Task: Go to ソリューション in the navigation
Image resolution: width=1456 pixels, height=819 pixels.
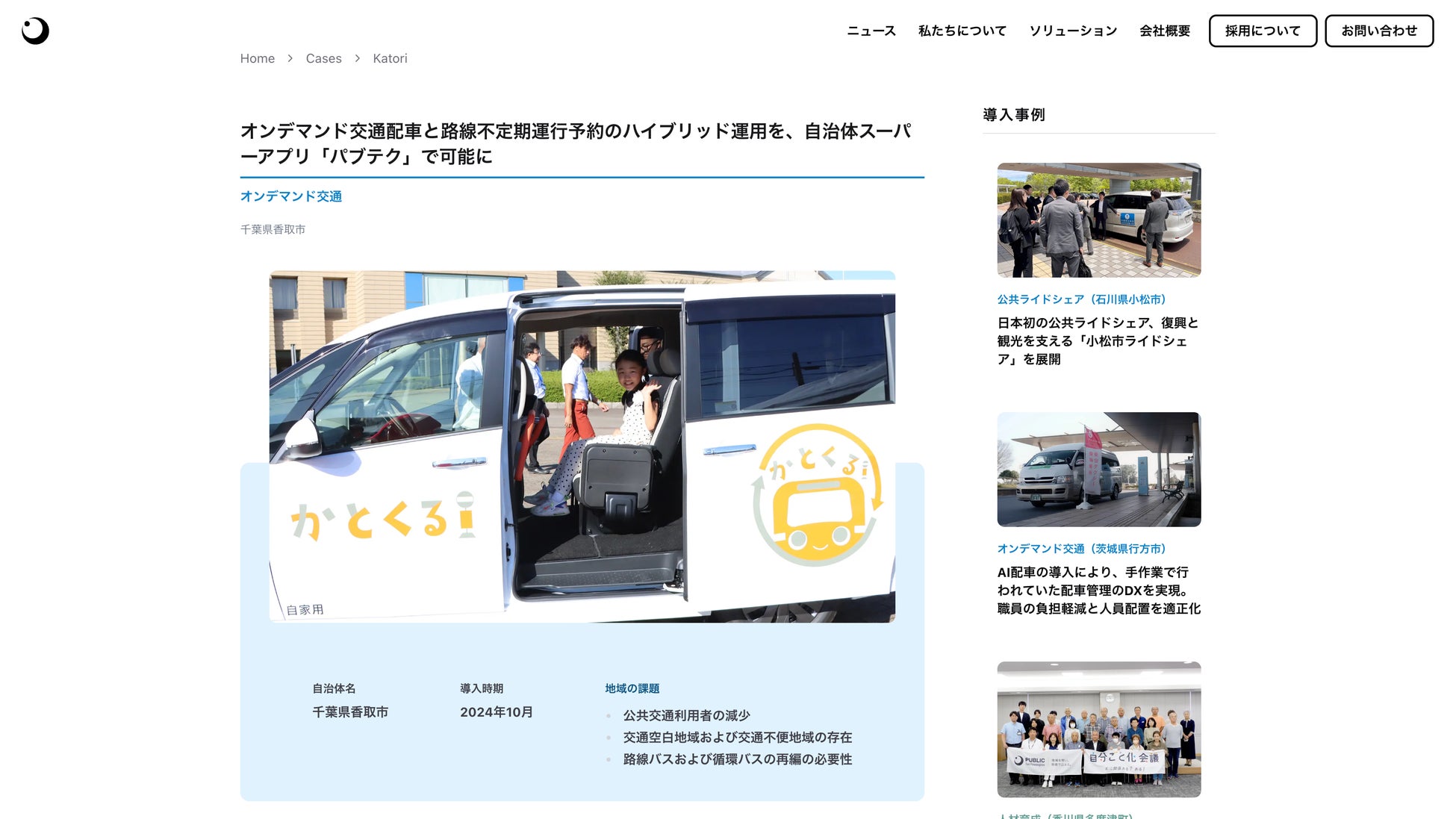Action: click(1072, 31)
